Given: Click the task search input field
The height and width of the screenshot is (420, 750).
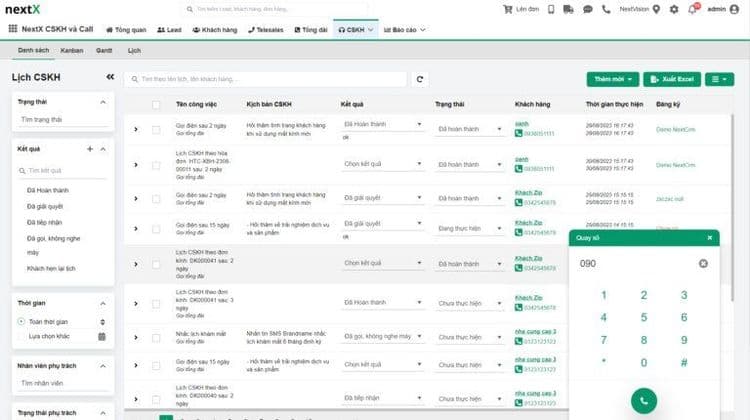Looking at the screenshot, I should [270, 79].
